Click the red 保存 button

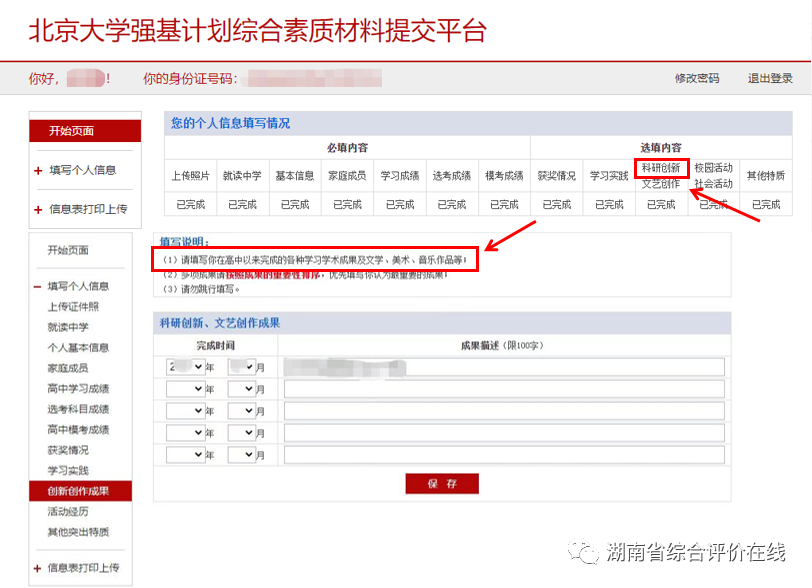[442, 483]
